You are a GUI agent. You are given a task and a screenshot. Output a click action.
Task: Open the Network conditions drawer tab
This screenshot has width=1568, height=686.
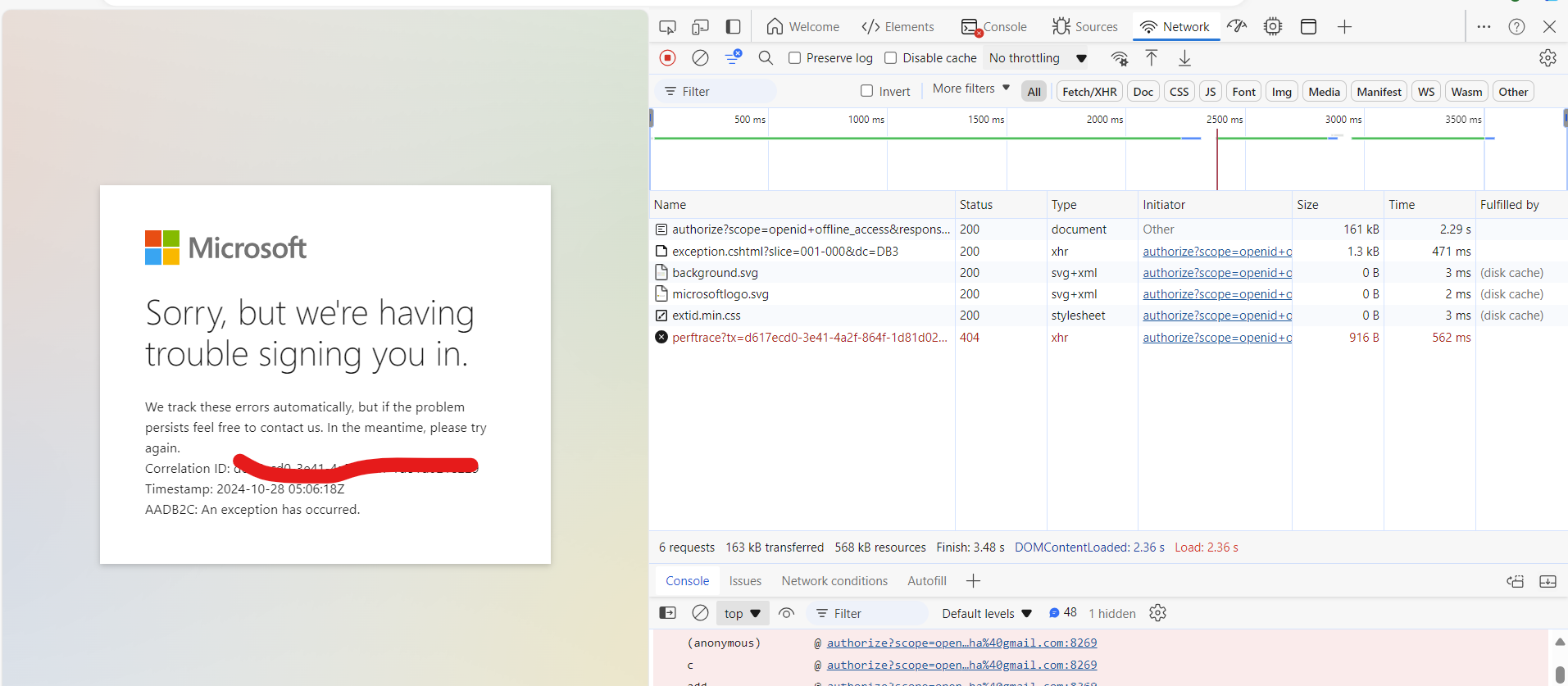tap(834, 581)
